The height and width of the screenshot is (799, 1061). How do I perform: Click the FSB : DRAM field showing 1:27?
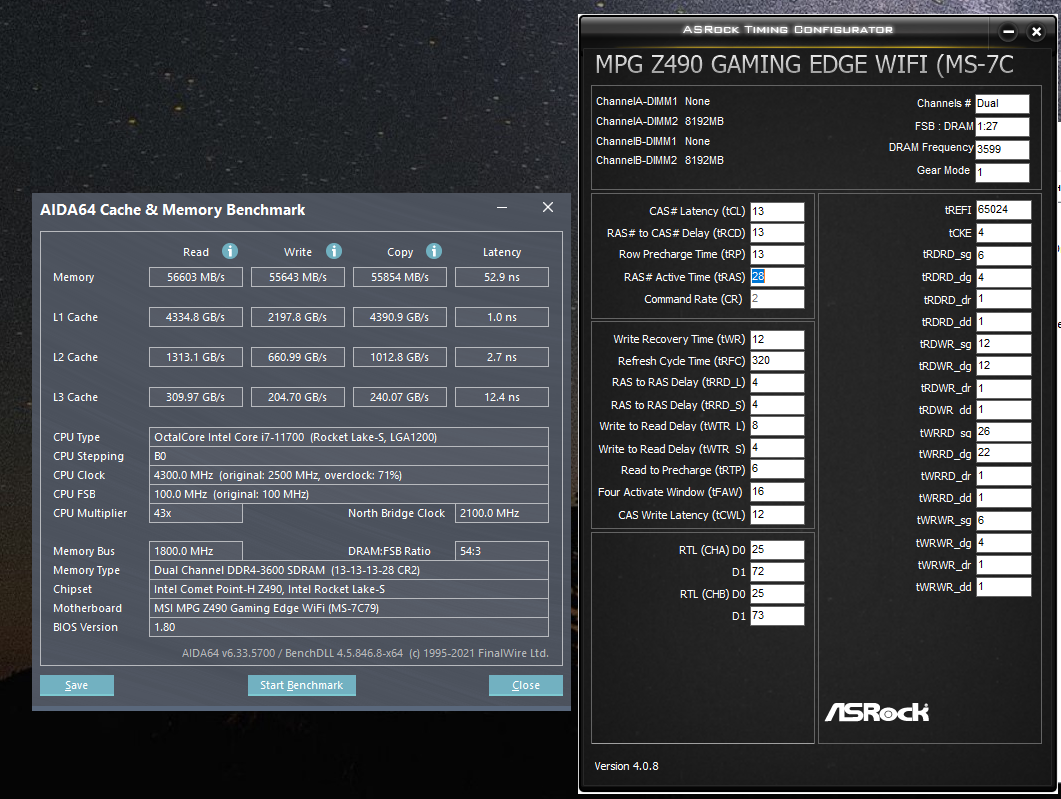[1002, 127]
